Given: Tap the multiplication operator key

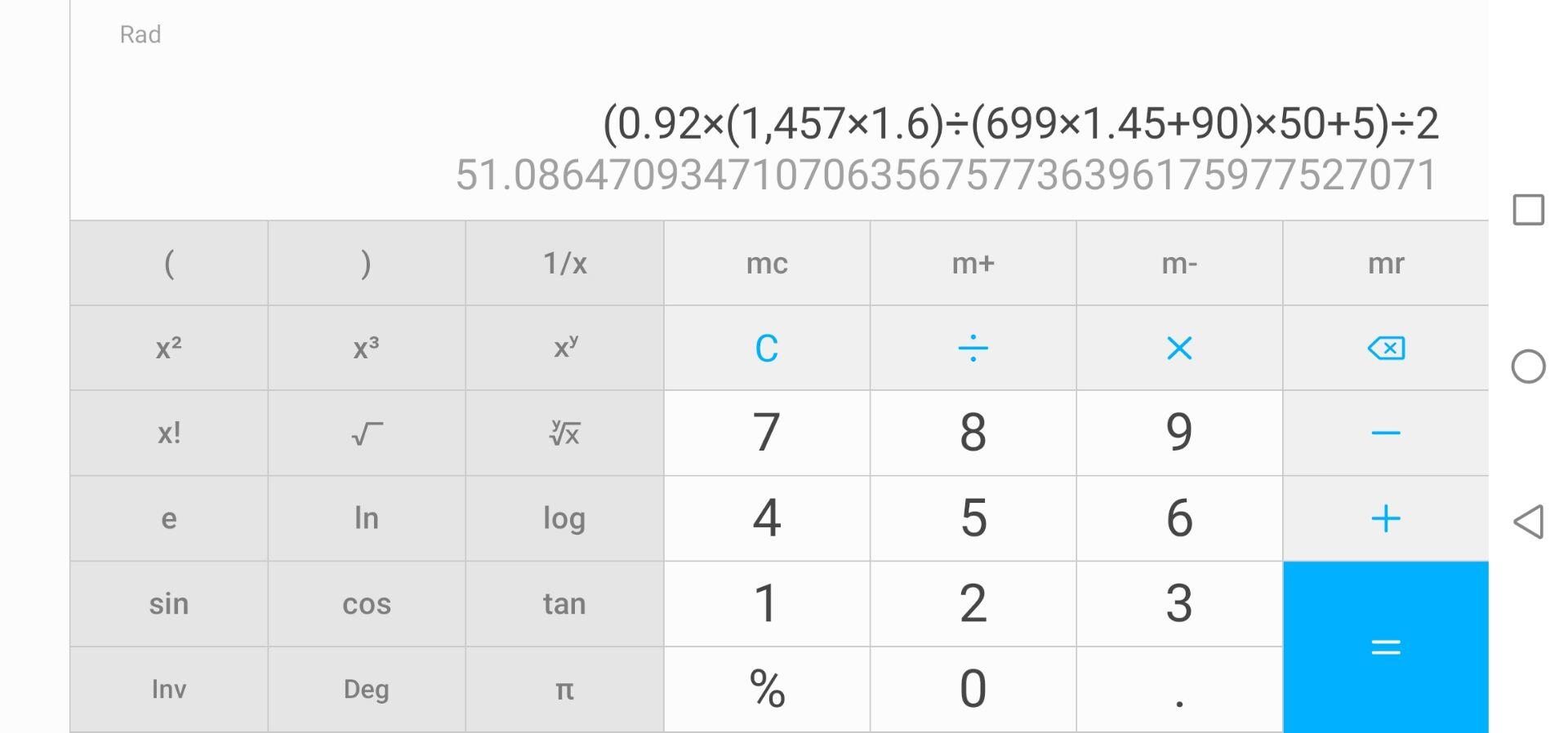Looking at the screenshot, I should click(1179, 349).
